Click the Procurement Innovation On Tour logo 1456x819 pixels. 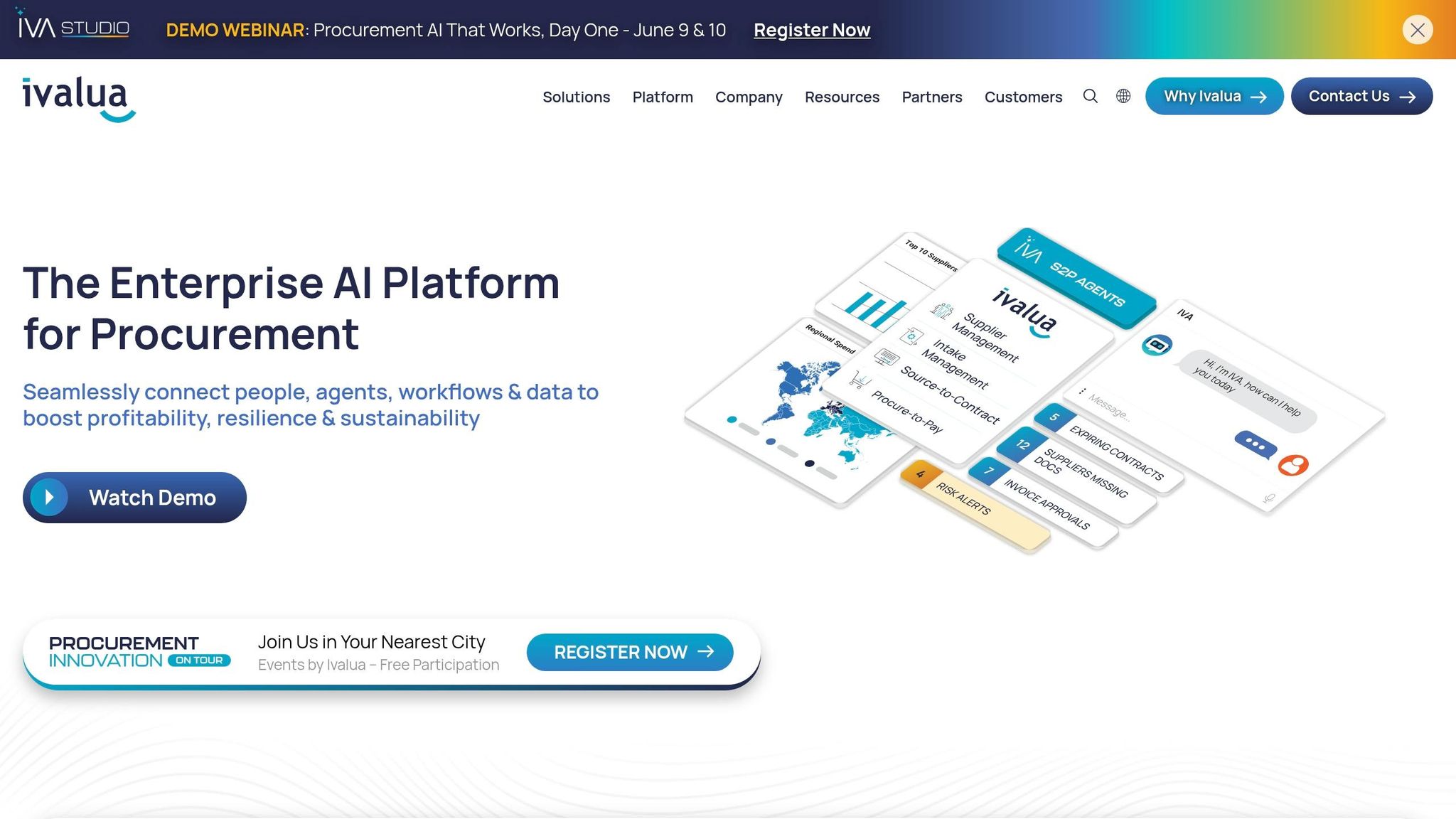139,652
